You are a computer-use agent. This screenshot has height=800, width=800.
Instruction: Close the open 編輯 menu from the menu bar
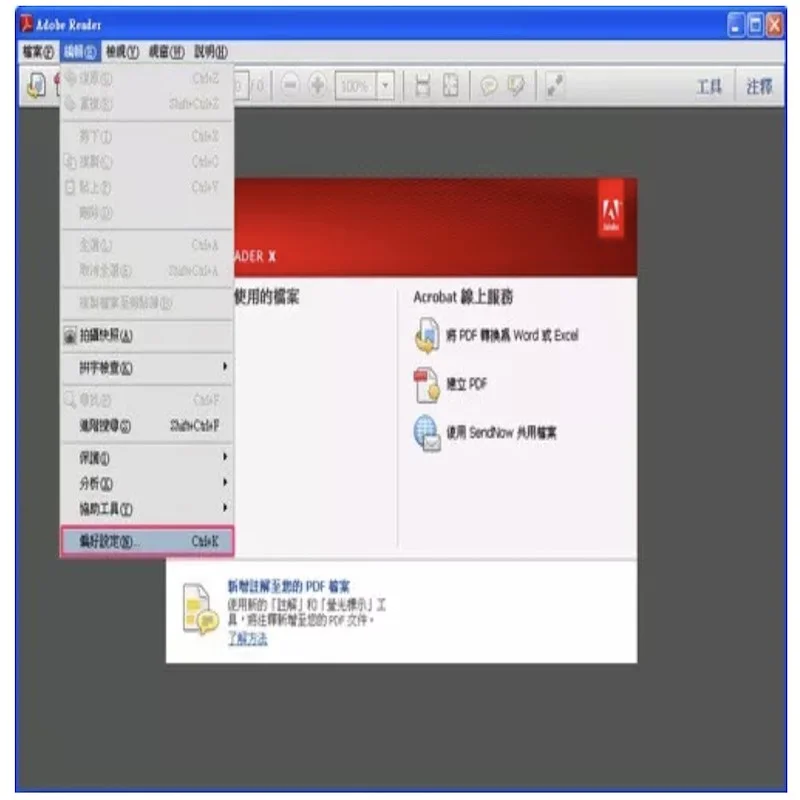tap(80, 52)
